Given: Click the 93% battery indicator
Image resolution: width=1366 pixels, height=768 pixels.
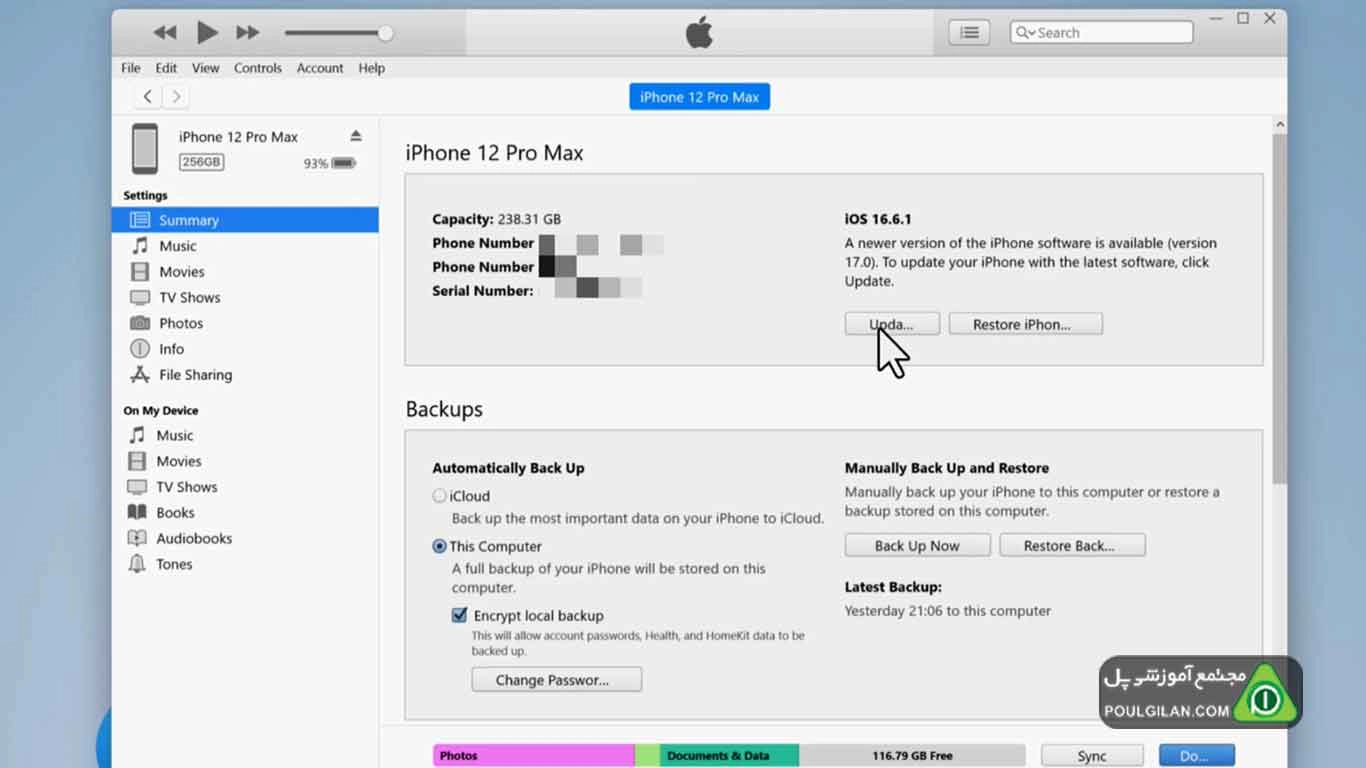Looking at the screenshot, I should pos(329,163).
